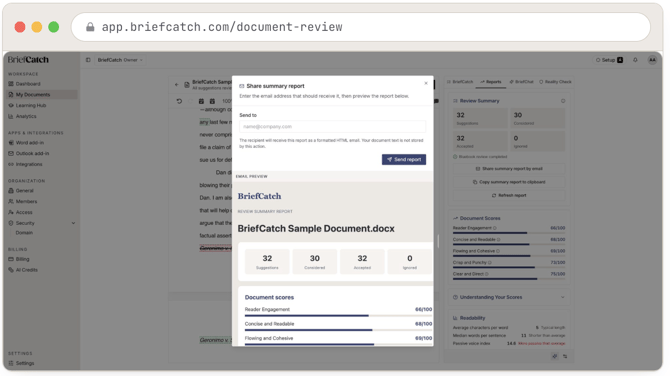
Task: Click the Review Summary info icon
Action: click(x=563, y=101)
